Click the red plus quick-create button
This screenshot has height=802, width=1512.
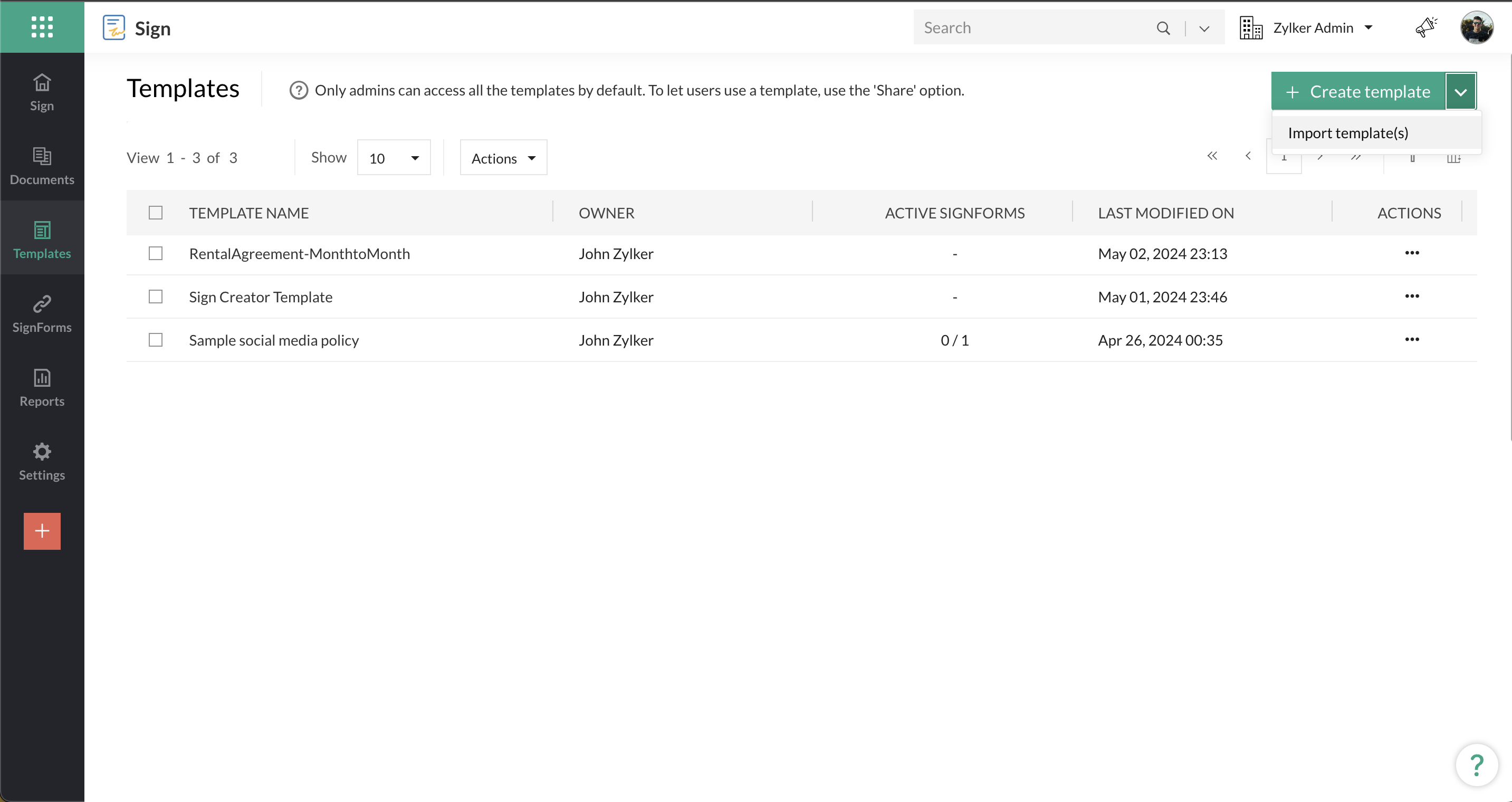42,531
